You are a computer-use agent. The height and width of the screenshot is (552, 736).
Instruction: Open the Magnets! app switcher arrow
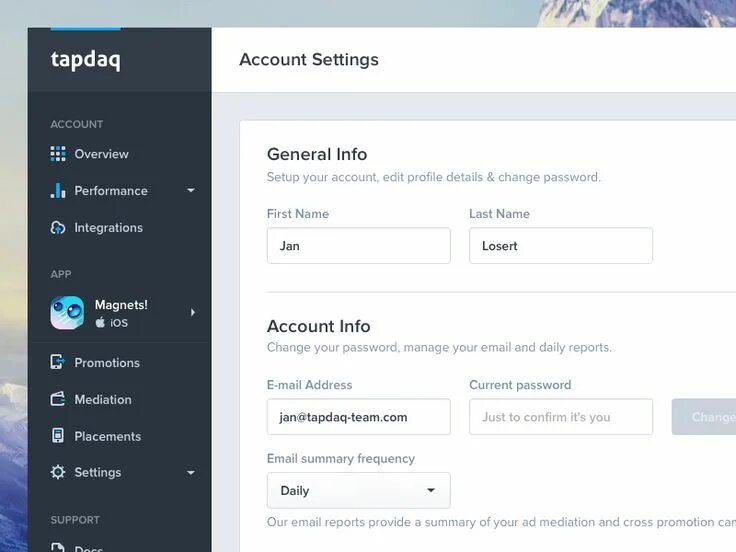(x=193, y=313)
